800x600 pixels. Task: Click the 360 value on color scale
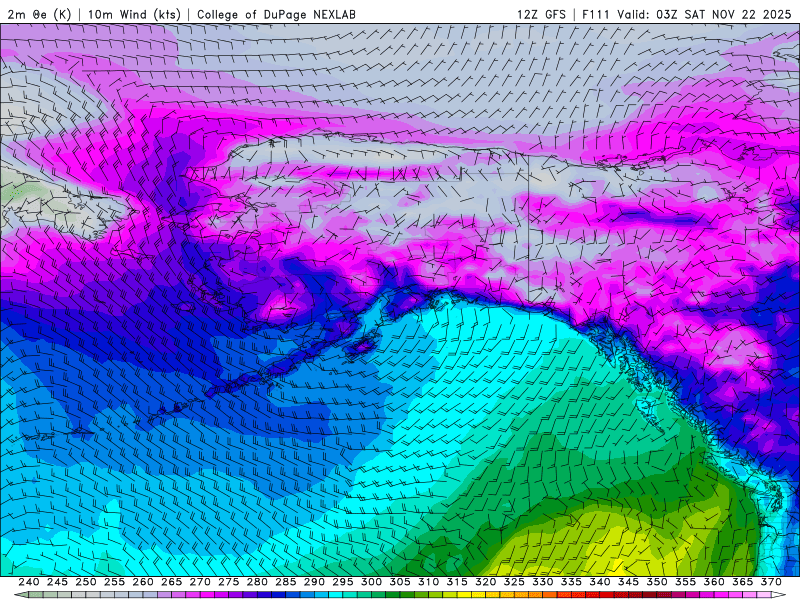[x=714, y=582]
